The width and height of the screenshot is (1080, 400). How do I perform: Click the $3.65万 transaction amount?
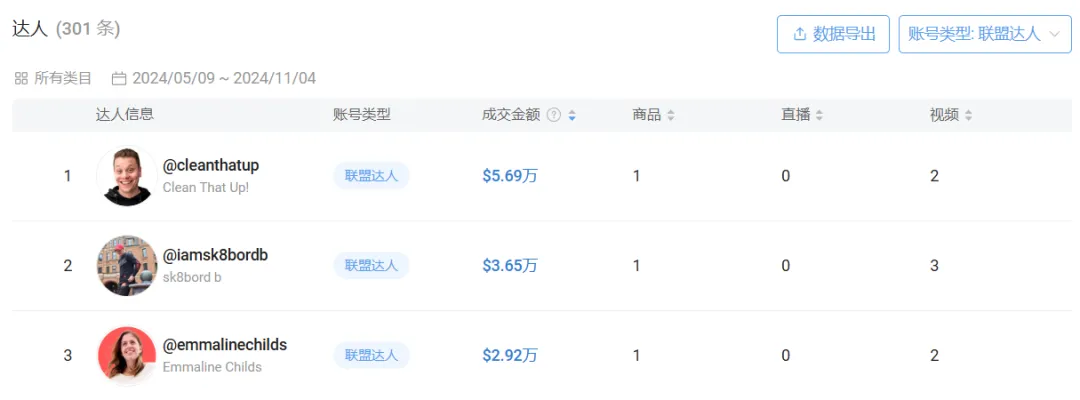coord(510,265)
